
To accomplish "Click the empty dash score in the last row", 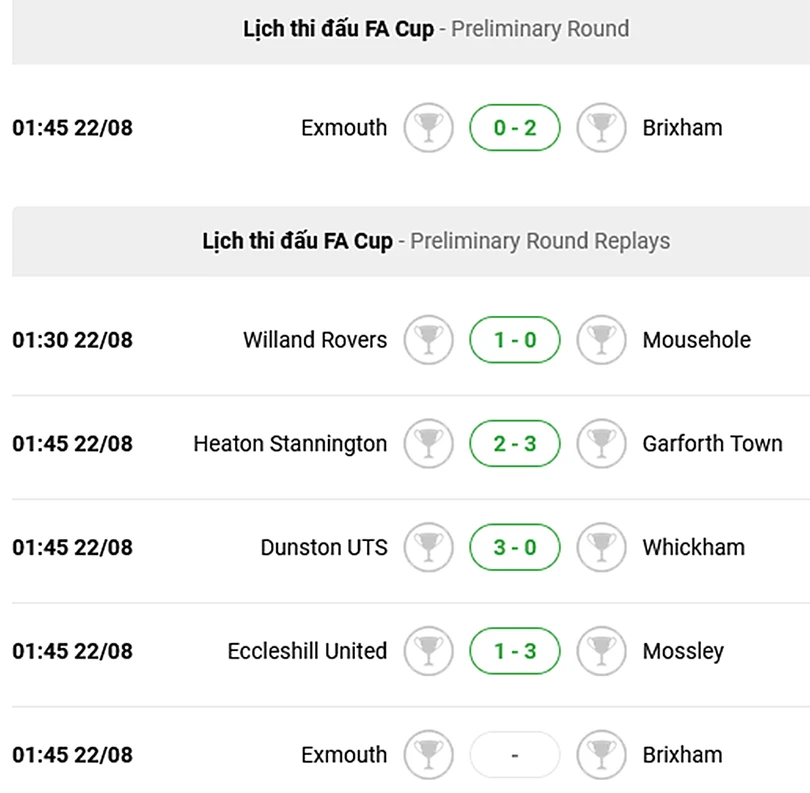I will [x=515, y=755].
